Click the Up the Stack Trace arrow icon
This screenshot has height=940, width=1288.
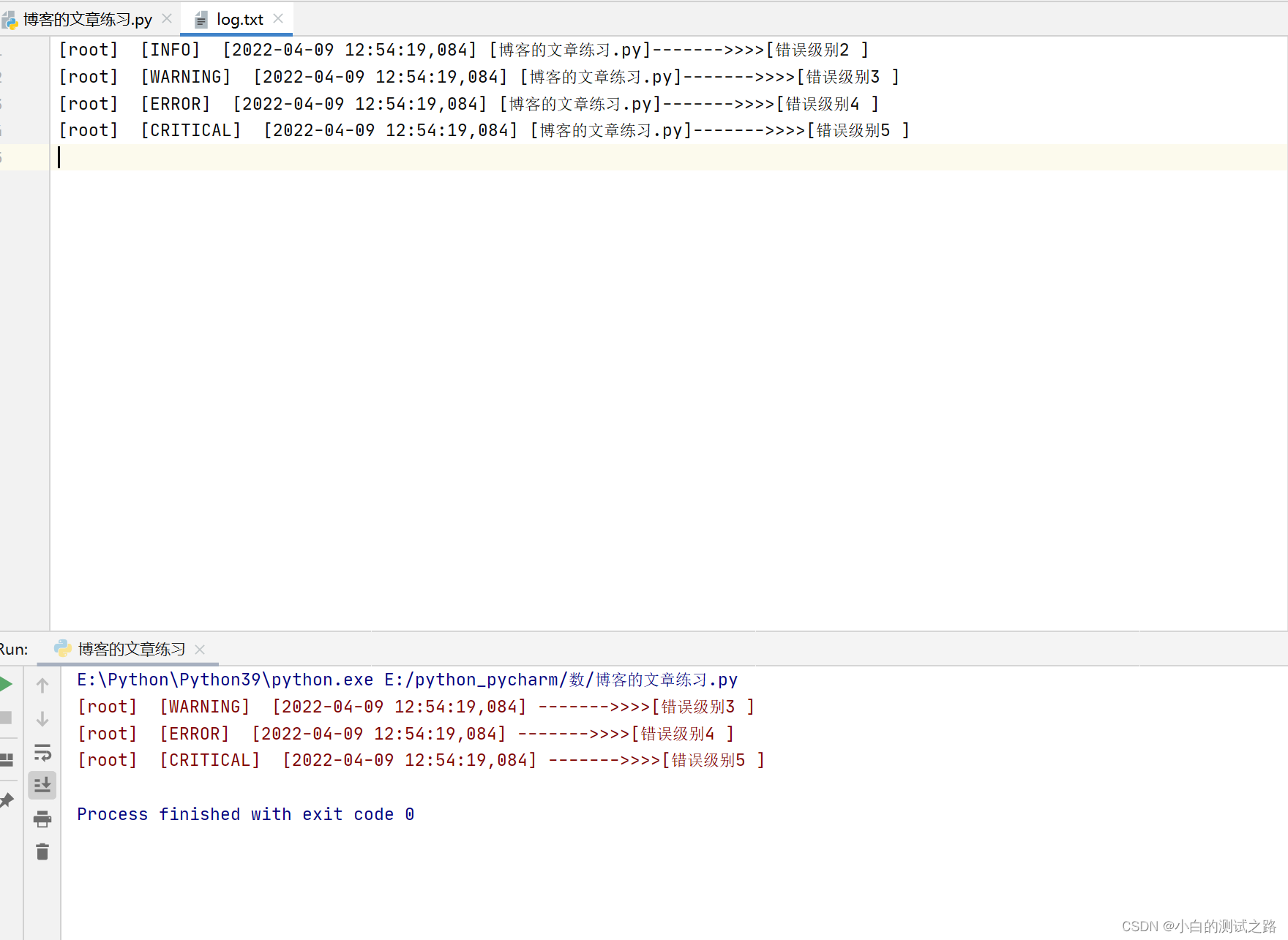tap(42, 685)
